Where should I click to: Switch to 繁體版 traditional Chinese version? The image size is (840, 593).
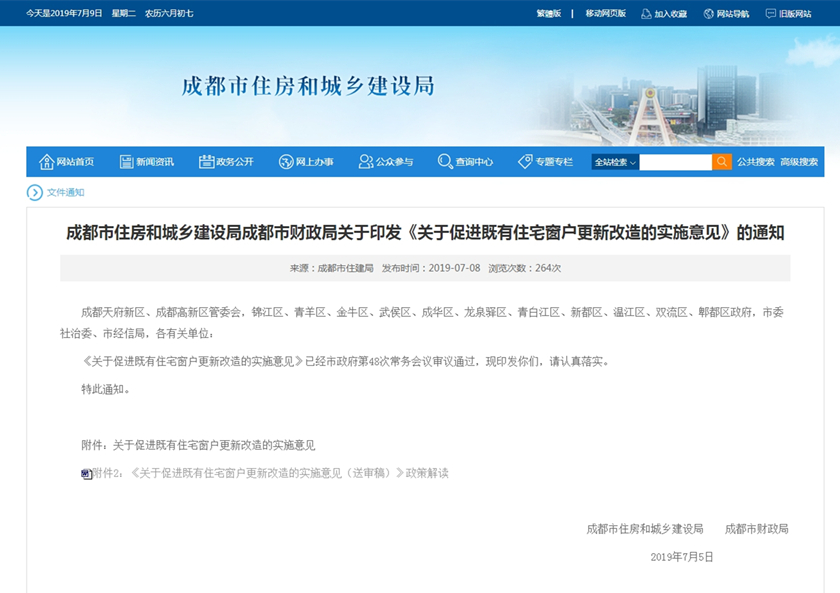point(549,14)
